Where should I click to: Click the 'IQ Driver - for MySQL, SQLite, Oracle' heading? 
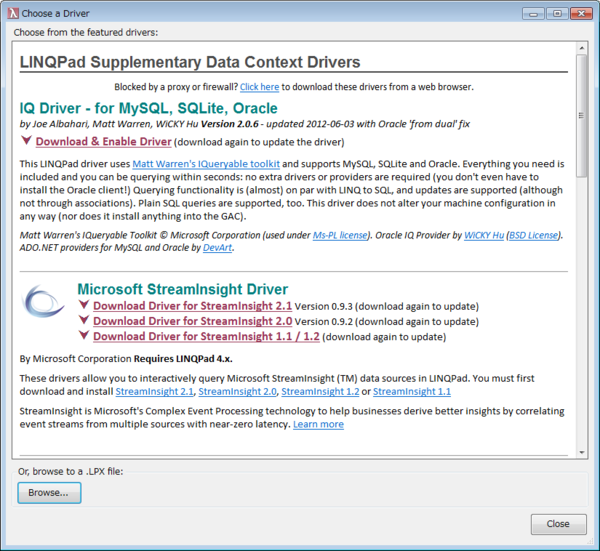148,108
